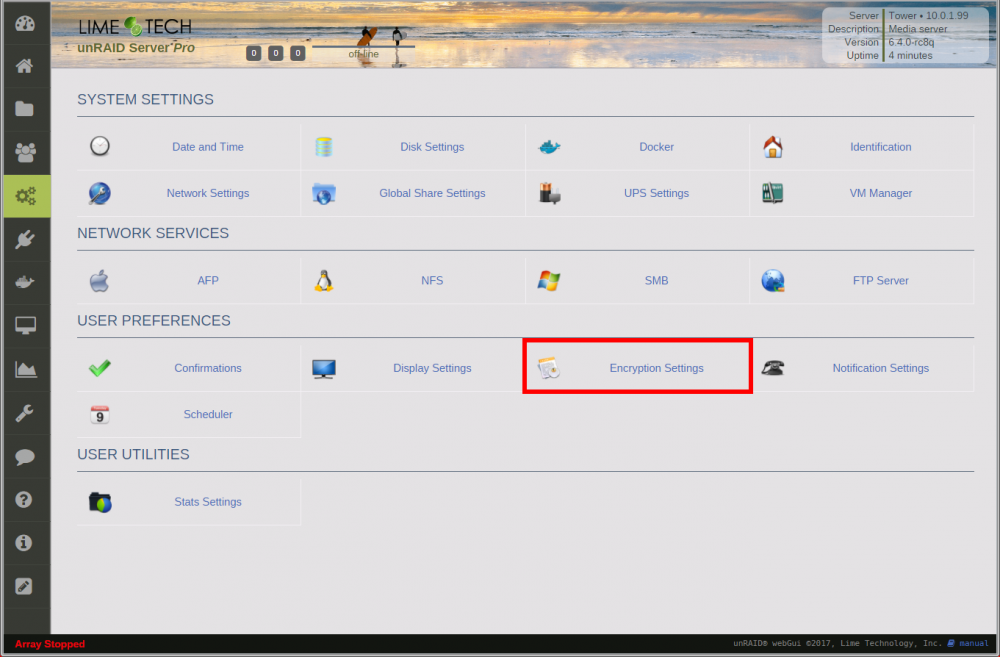Click the Disk Settings database icon

[324, 147]
